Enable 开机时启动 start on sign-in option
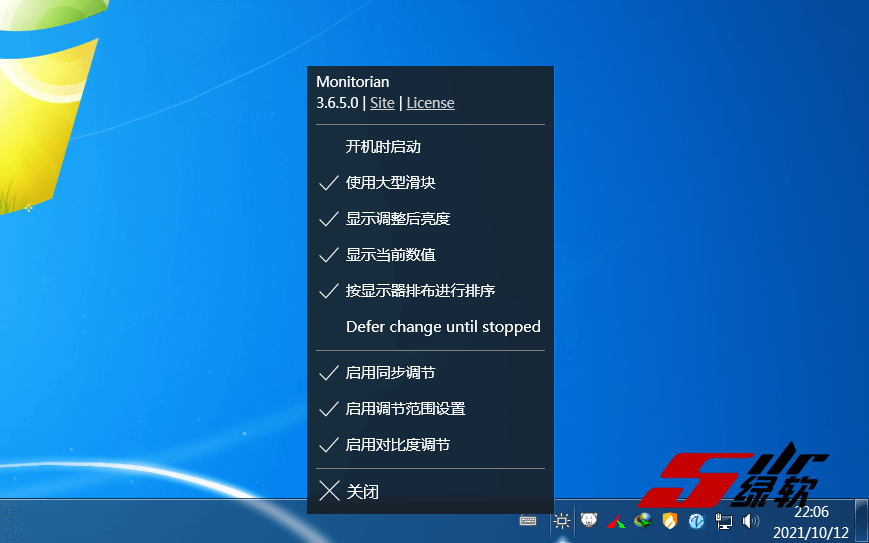869x543 pixels. pos(383,147)
